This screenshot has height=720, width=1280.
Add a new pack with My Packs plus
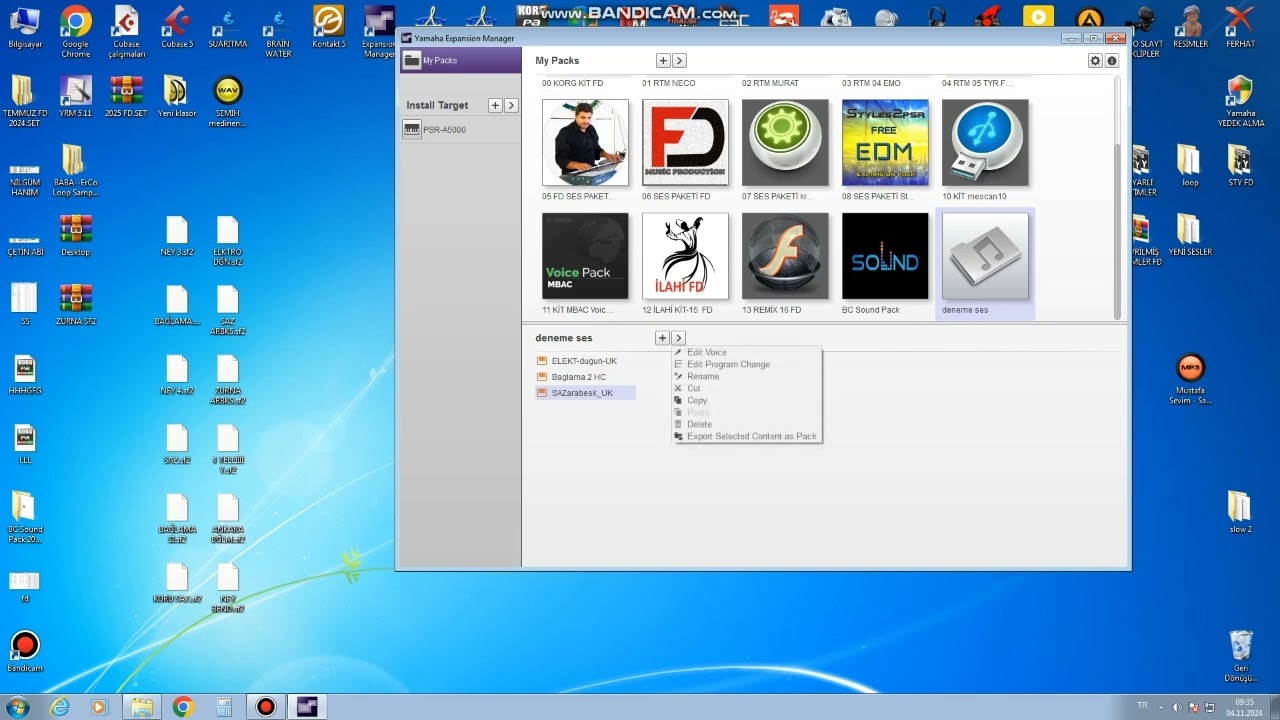coord(662,61)
